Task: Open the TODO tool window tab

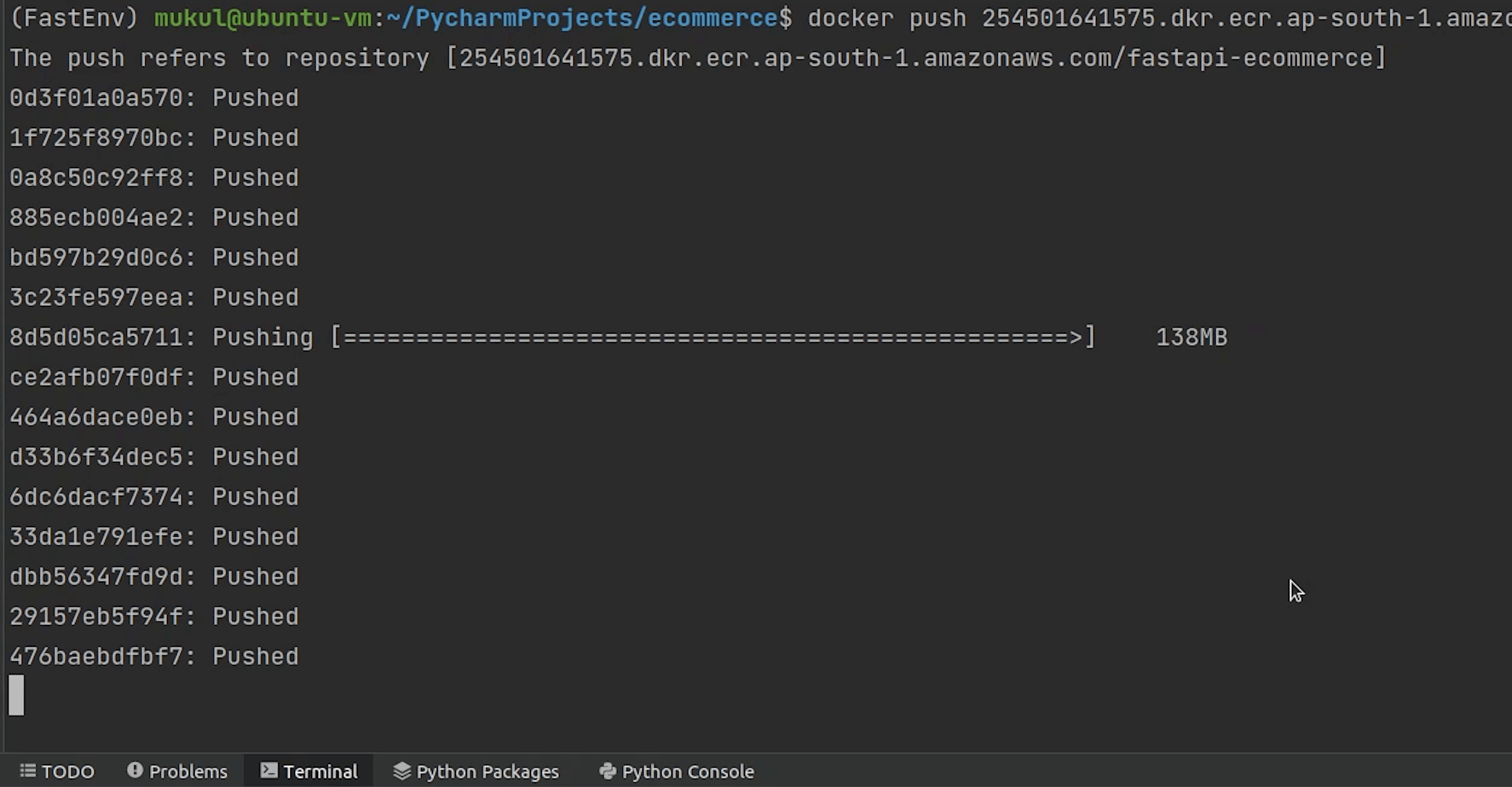Action: pos(67,772)
